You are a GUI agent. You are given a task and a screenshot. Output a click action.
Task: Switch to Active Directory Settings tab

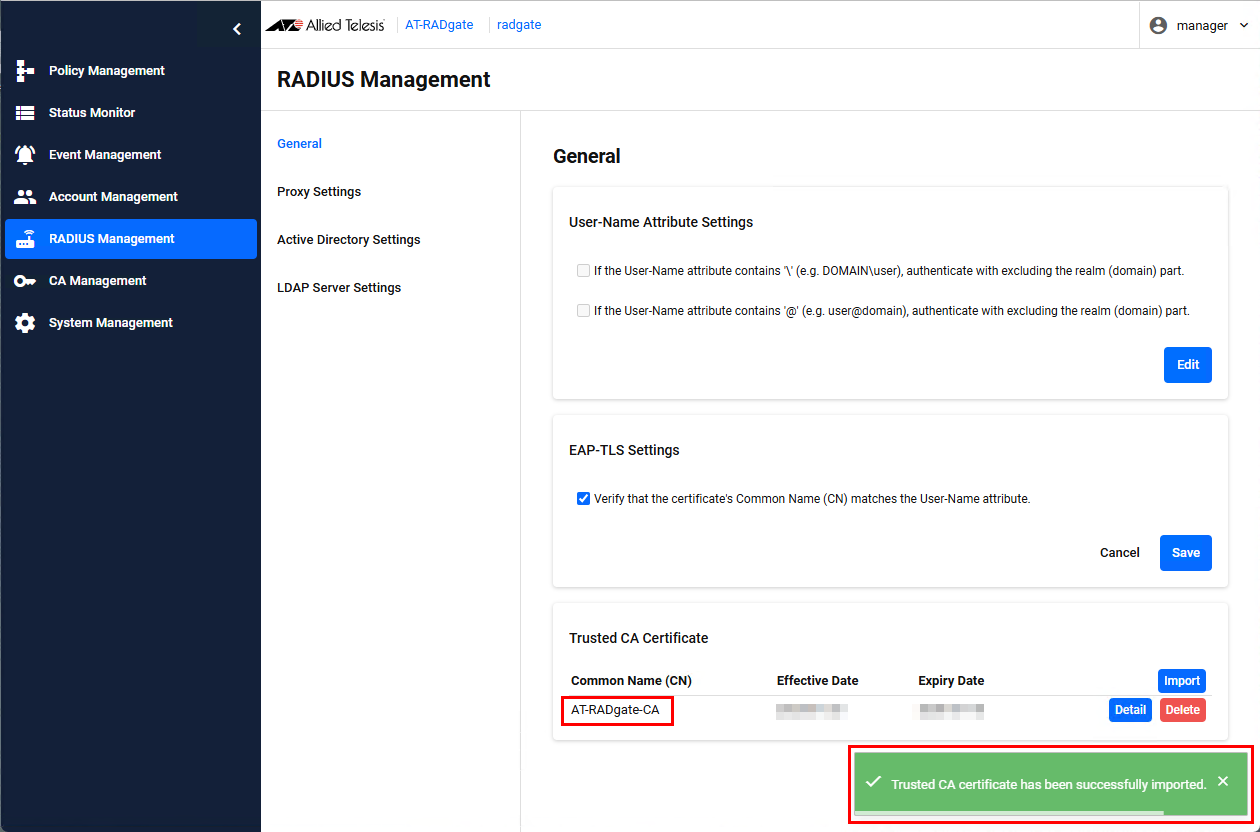click(349, 240)
